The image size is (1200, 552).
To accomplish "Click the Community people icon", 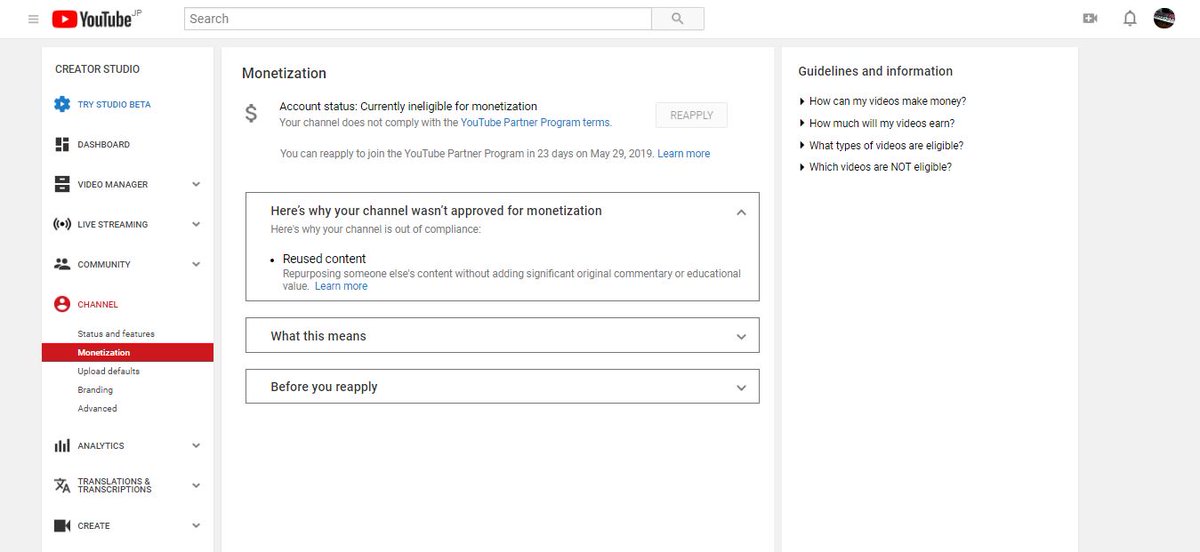I will click(62, 264).
